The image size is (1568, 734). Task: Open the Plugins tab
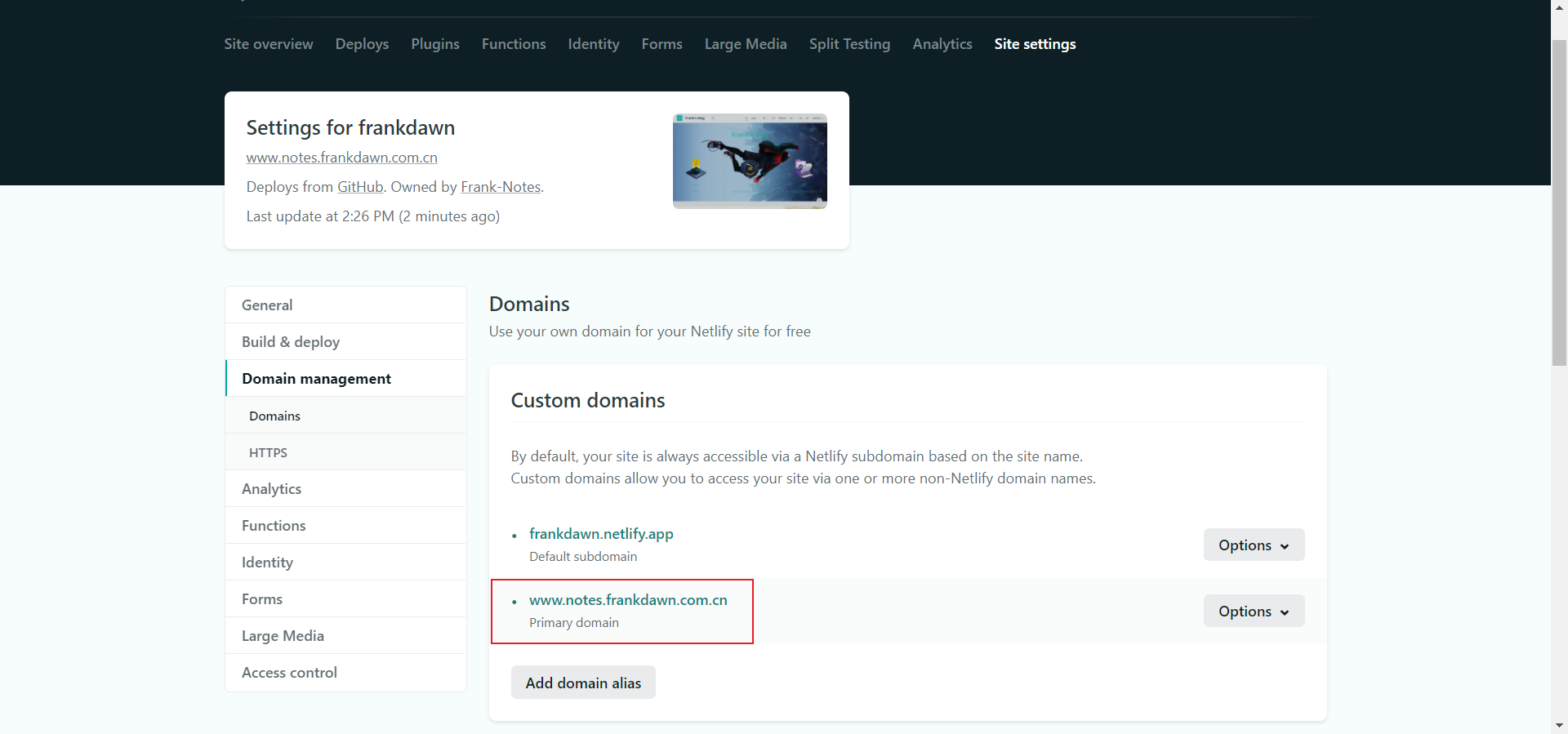coord(435,44)
